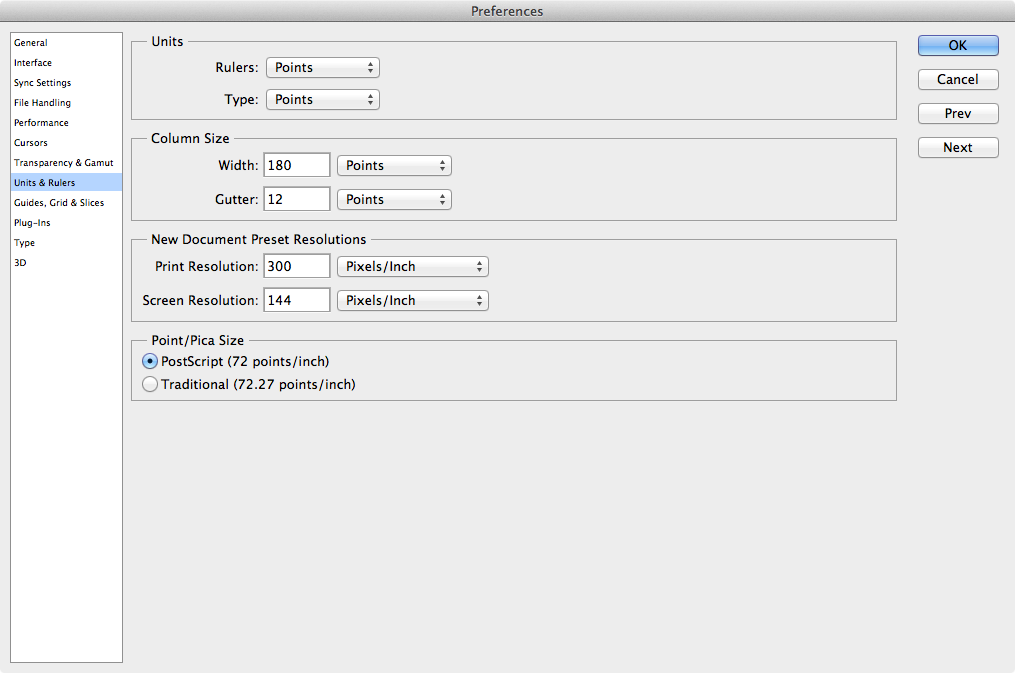
Task: Open the Rulers units dropdown
Action: (323, 68)
